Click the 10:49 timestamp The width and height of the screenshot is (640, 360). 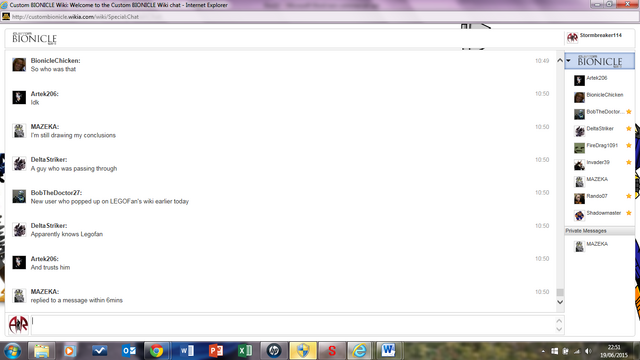point(542,61)
